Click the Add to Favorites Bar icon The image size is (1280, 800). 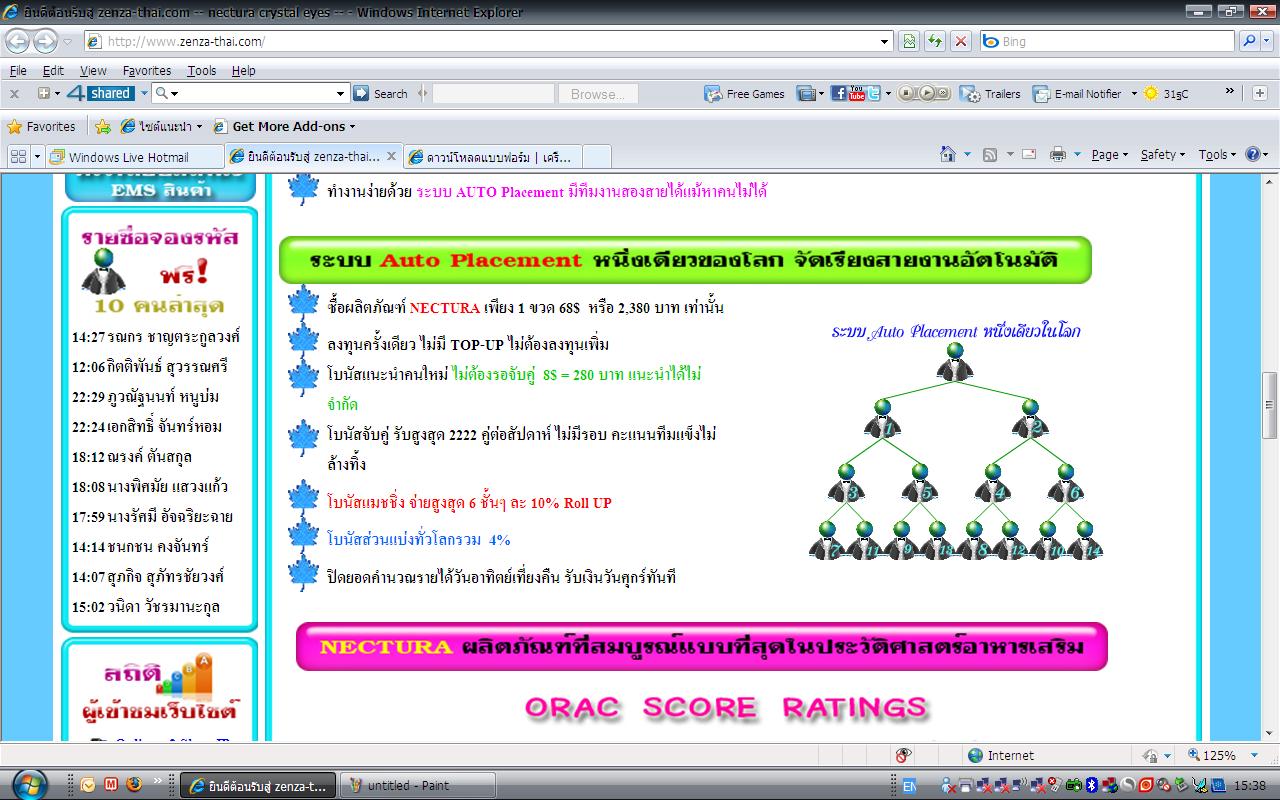tap(102, 126)
